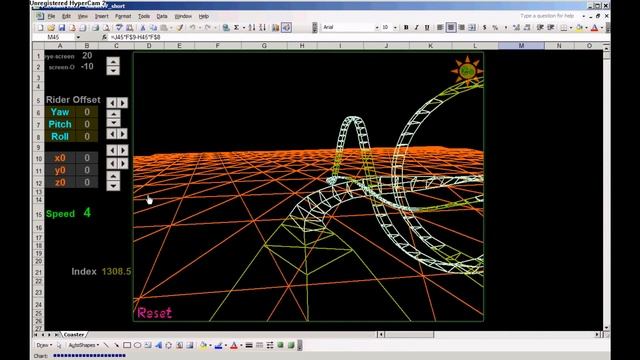This screenshot has height=360, width=640.
Task: Click the Insert WordArt icon
Action: click(158, 345)
